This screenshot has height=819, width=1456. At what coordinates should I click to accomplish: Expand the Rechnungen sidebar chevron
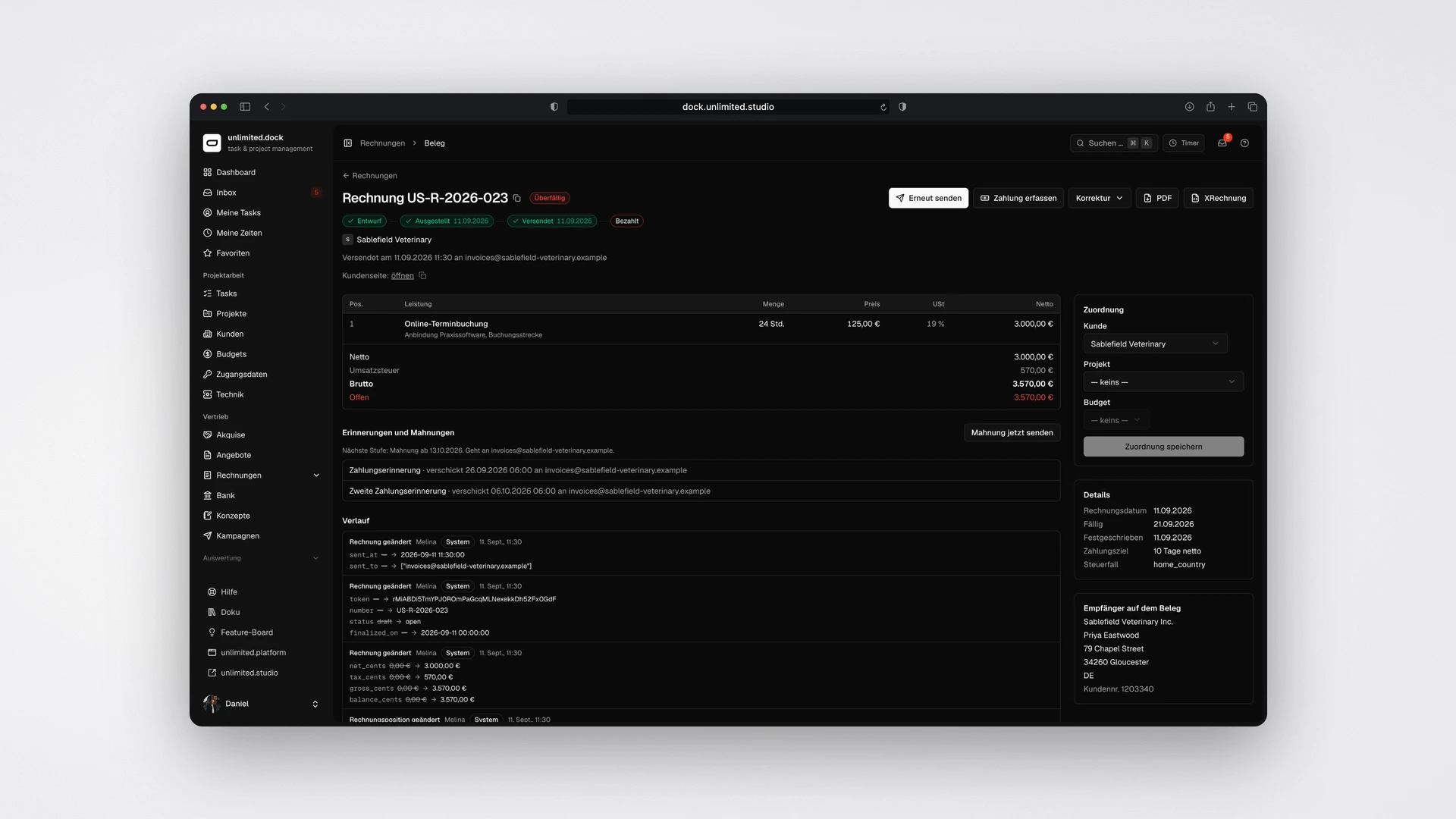316,475
